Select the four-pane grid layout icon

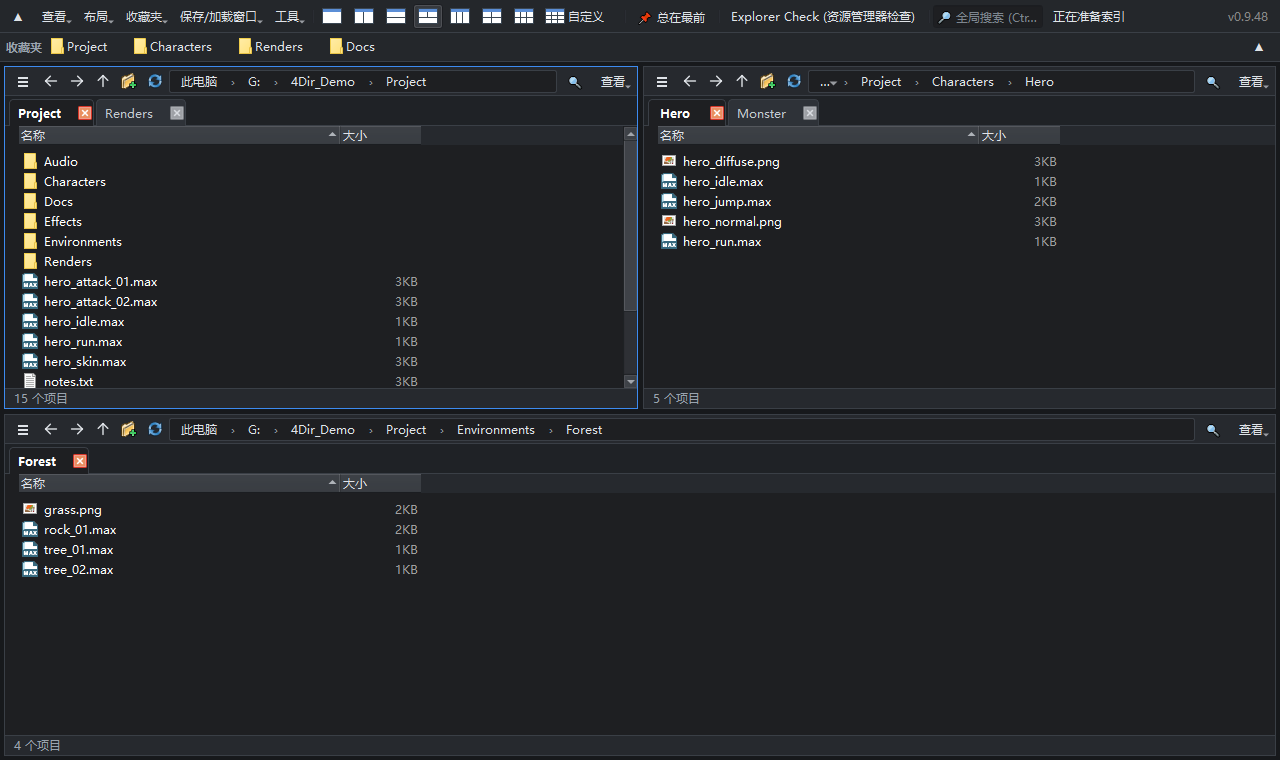pos(492,17)
